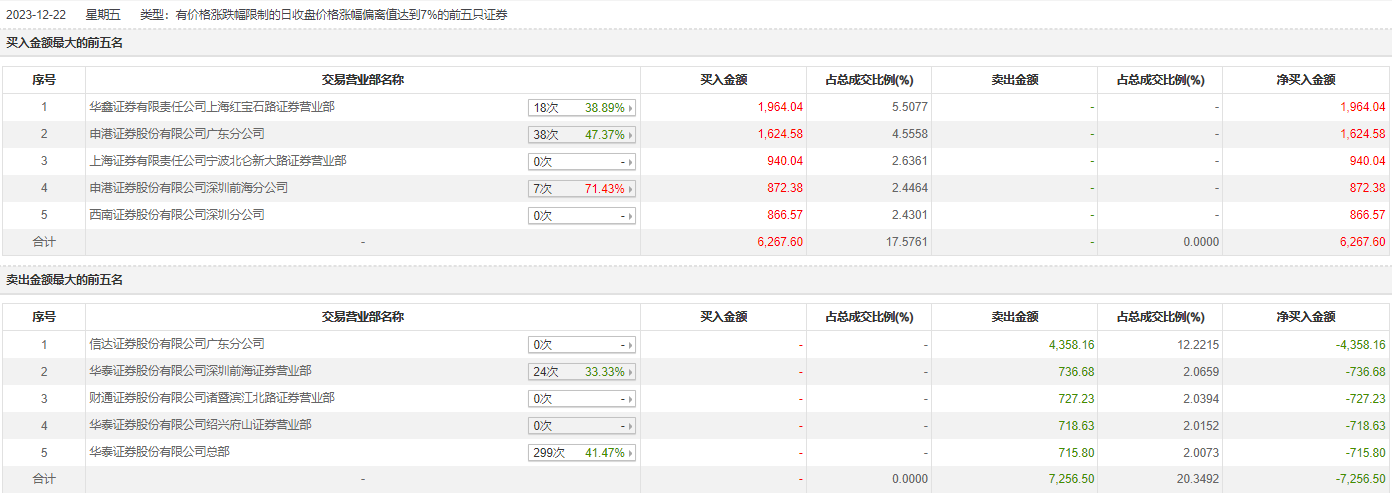Click 净买入金额 header in sell table
Image resolution: width=1392 pixels, height=493 pixels.
(x=1305, y=317)
